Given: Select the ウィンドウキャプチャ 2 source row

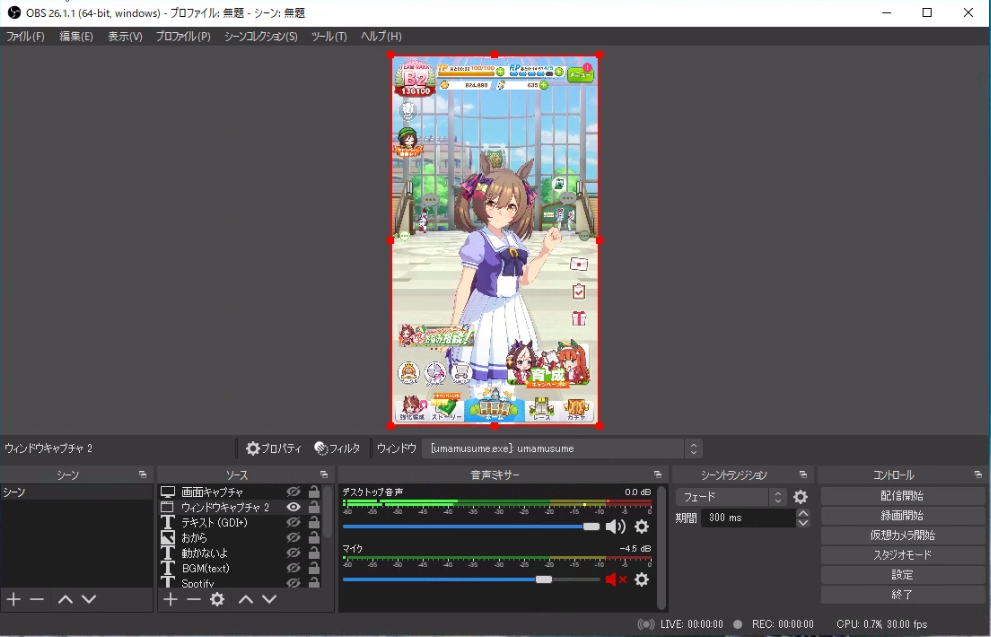Looking at the screenshot, I should (x=240, y=507).
